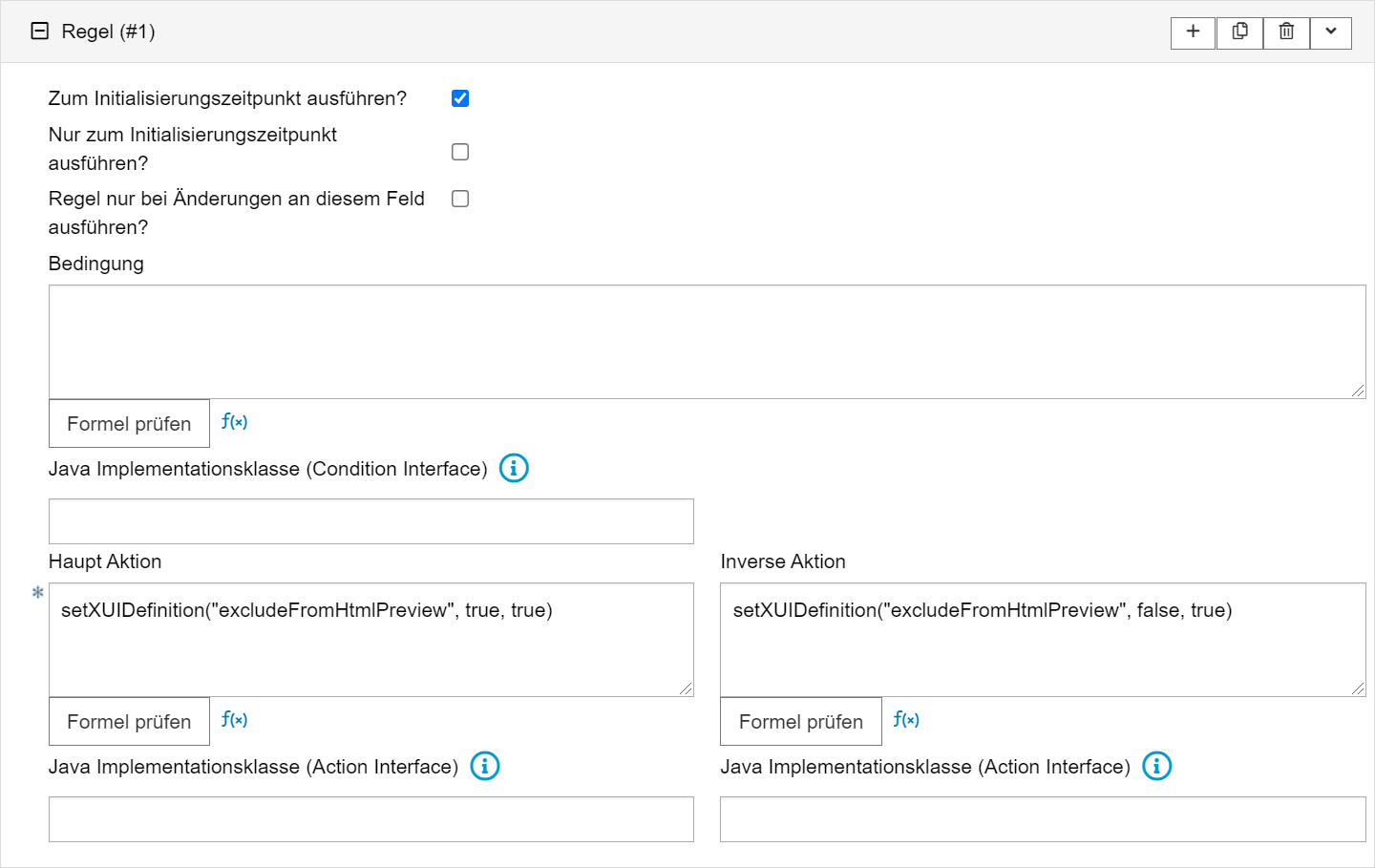Viewport: 1375px width, 868px height.
Task: Open the f(x) formula helper under Bedingung
Action: [x=234, y=422]
